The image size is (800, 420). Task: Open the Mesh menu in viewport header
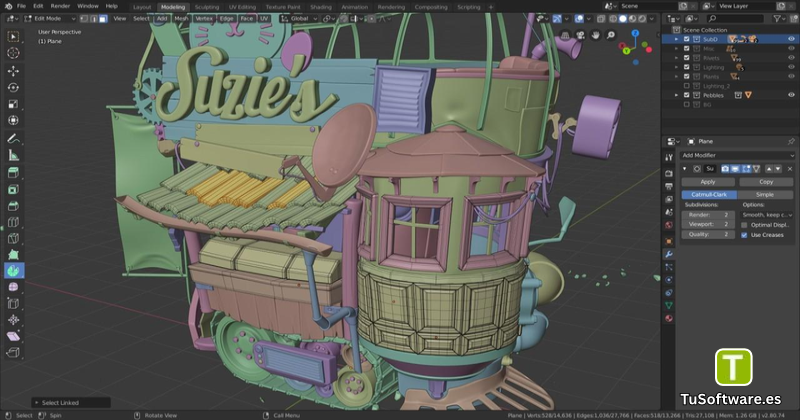tap(181, 18)
